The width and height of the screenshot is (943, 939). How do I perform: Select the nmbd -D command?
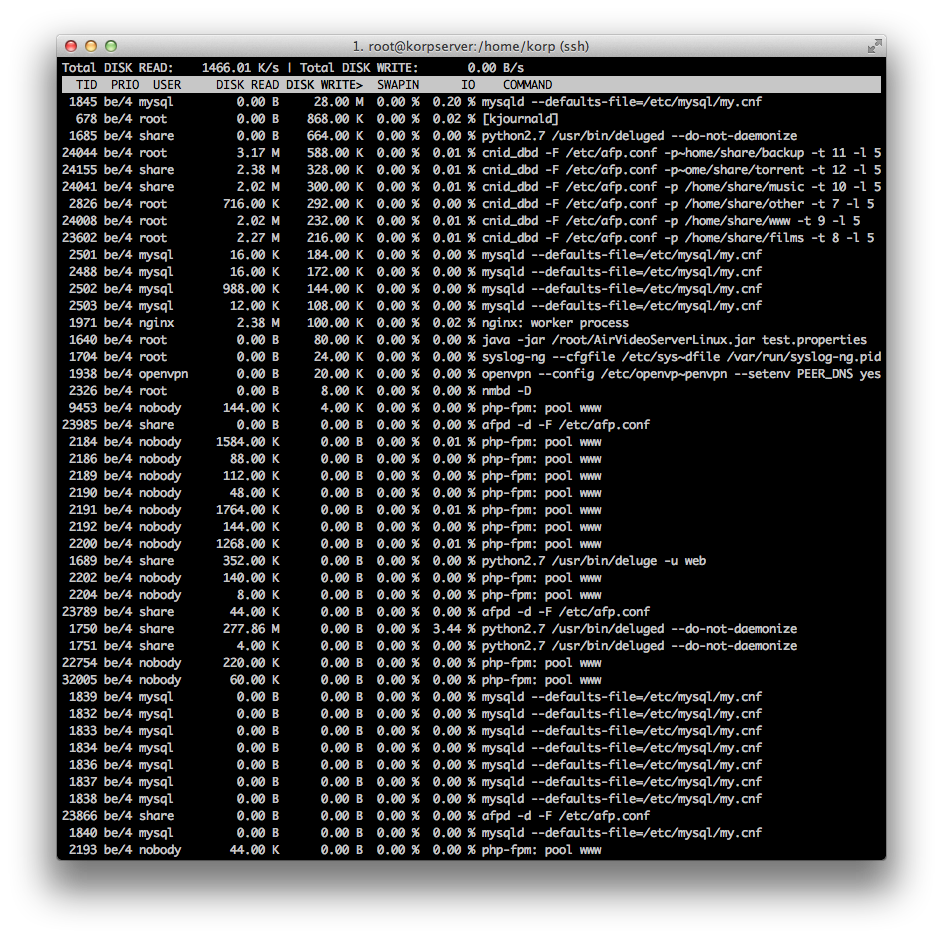(x=506, y=391)
